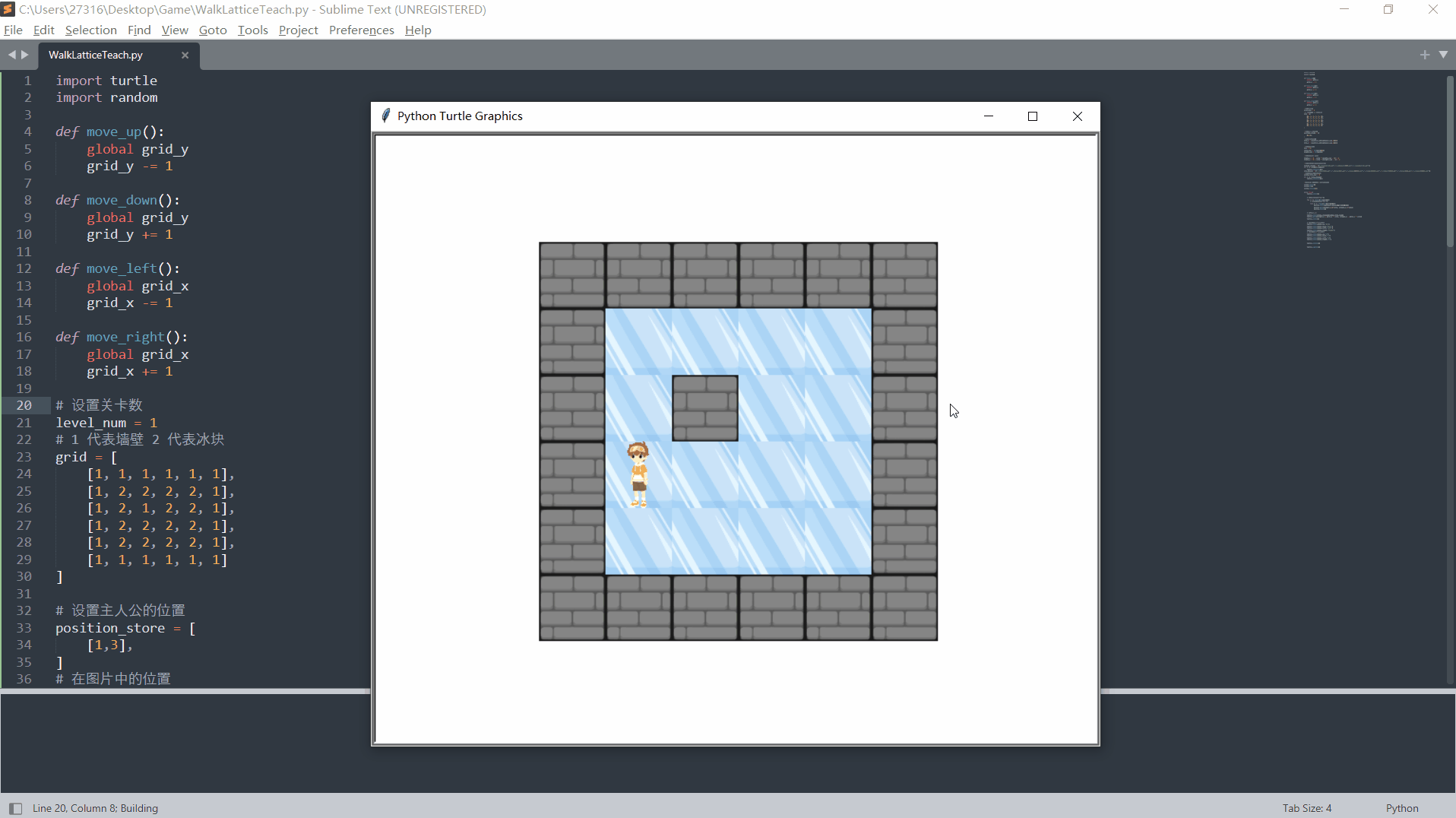Image resolution: width=1456 pixels, height=818 pixels.
Task: Click 'def move_right():' on line 16
Action: pyautogui.click(x=122, y=337)
